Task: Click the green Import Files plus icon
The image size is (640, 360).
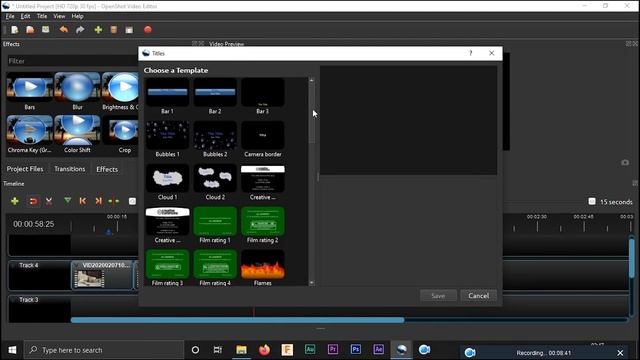Action: pyautogui.click(x=98, y=30)
